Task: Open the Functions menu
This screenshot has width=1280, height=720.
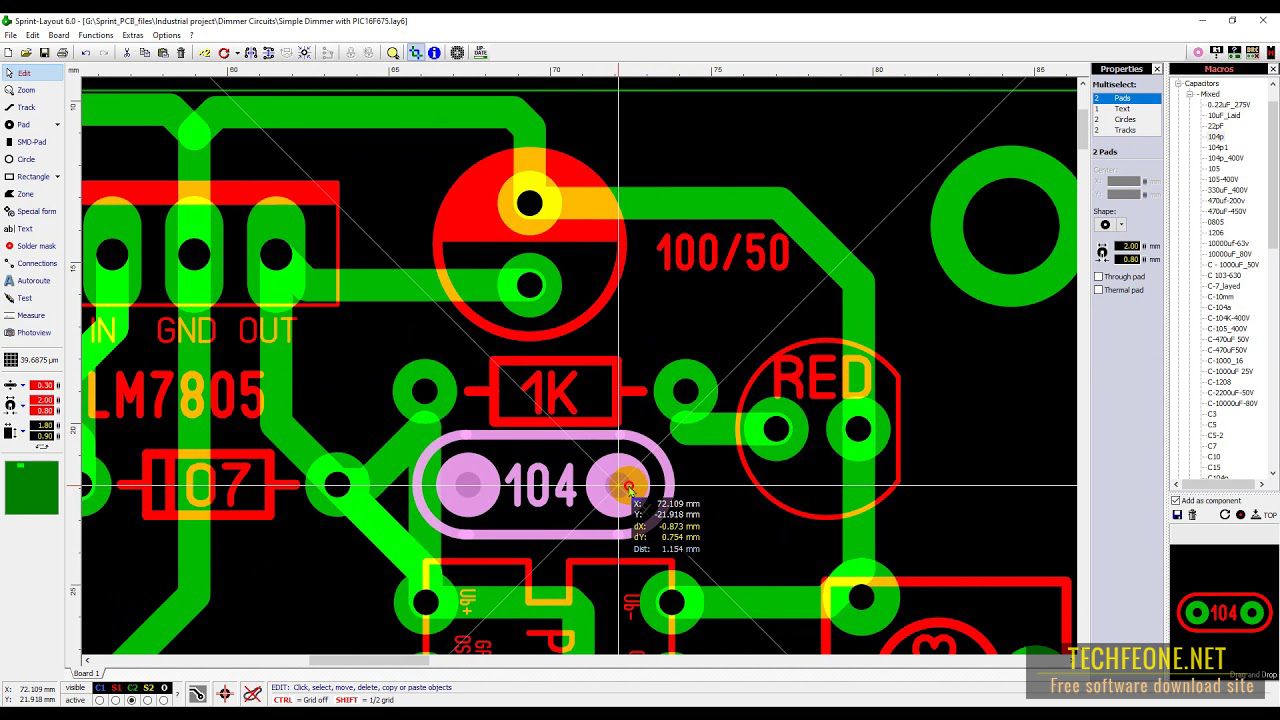Action: [96, 35]
